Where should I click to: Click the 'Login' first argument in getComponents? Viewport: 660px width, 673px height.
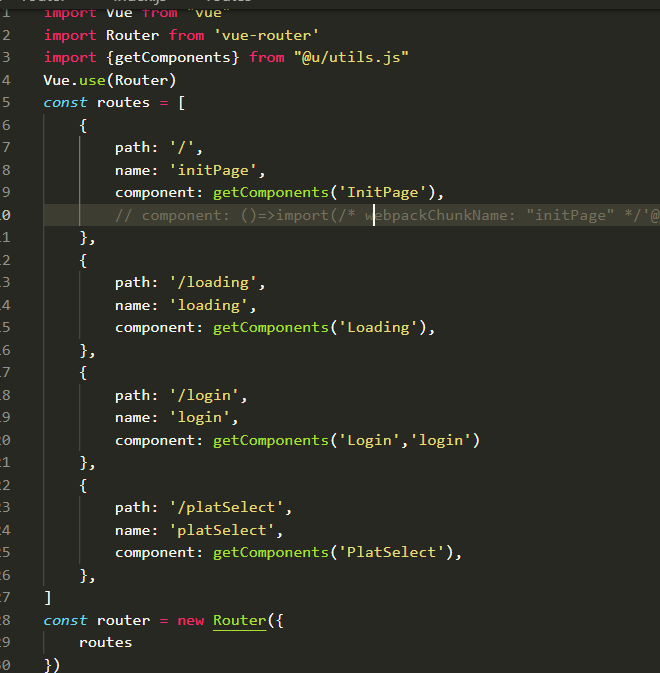(369, 440)
